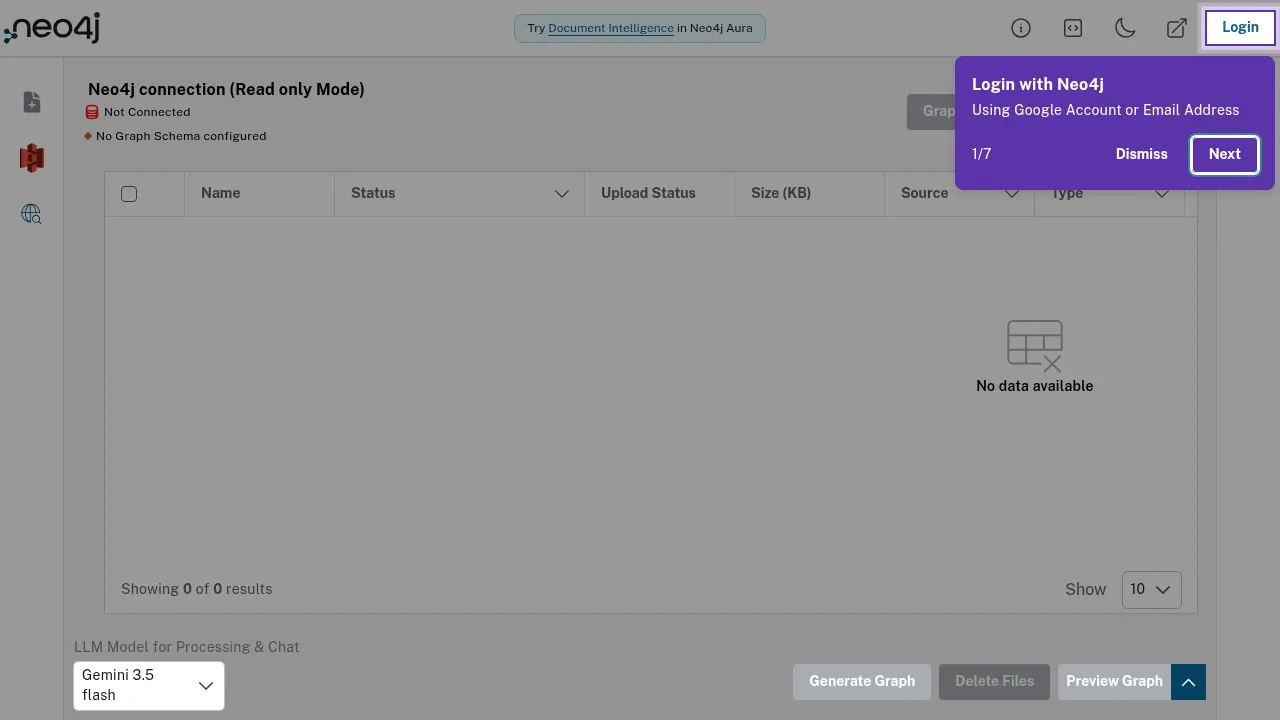The height and width of the screenshot is (720, 1280).
Task: Open the info (about) icon
Action: (1021, 28)
